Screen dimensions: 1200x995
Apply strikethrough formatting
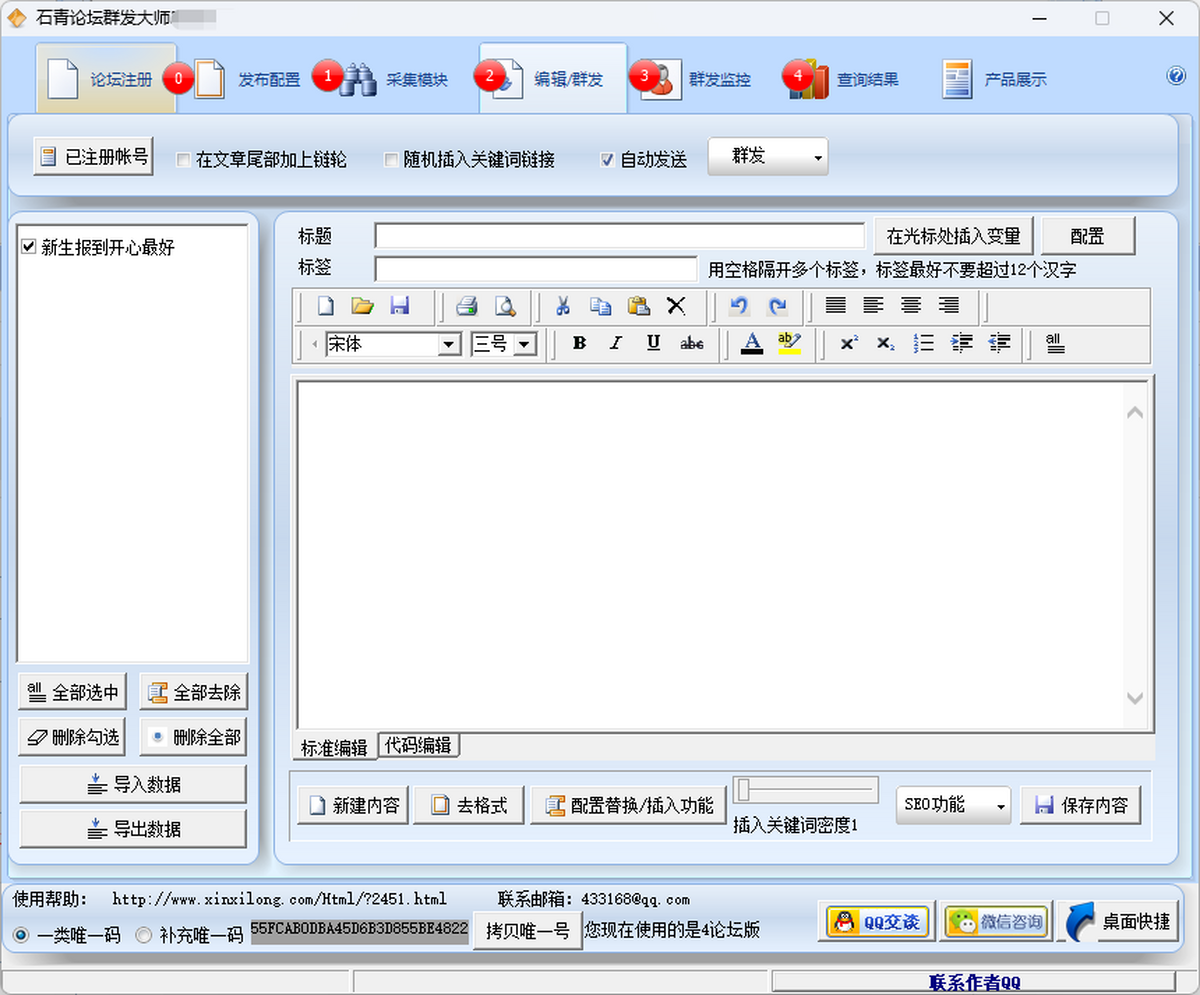point(691,343)
